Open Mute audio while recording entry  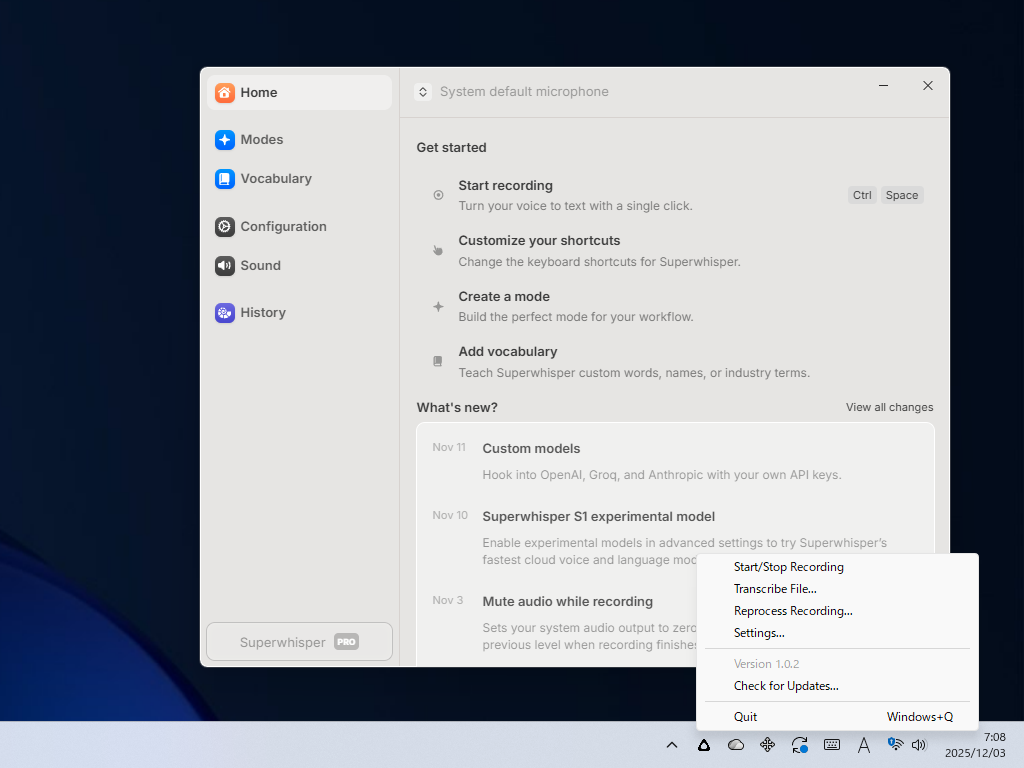click(x=568, y=601)
